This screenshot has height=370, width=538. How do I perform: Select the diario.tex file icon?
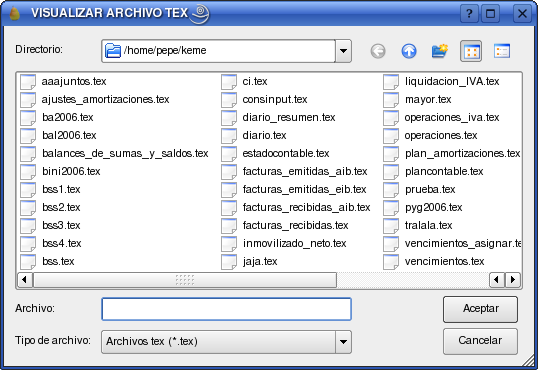229,136
